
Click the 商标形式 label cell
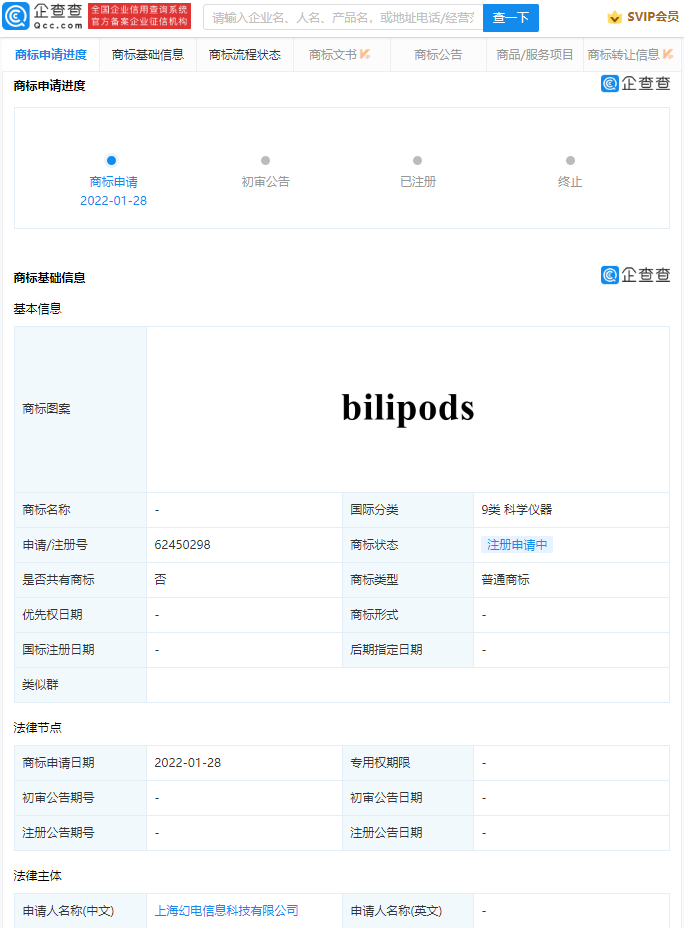pos(408,614)
